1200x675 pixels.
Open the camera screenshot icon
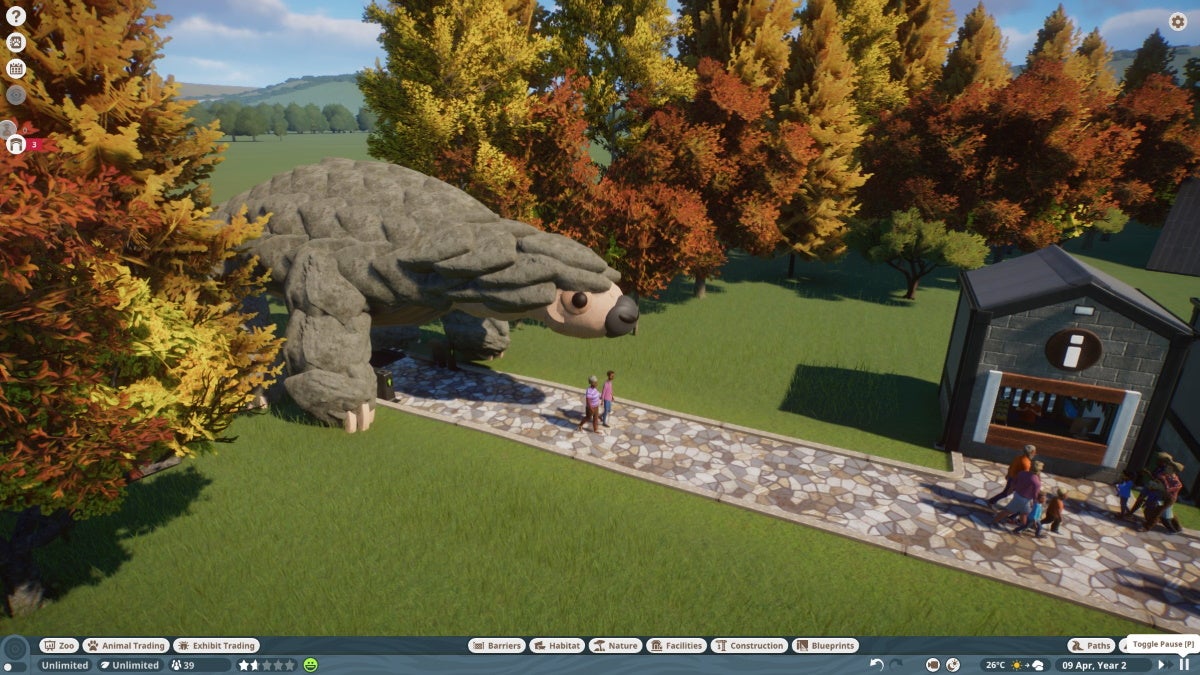click(931, 664)
